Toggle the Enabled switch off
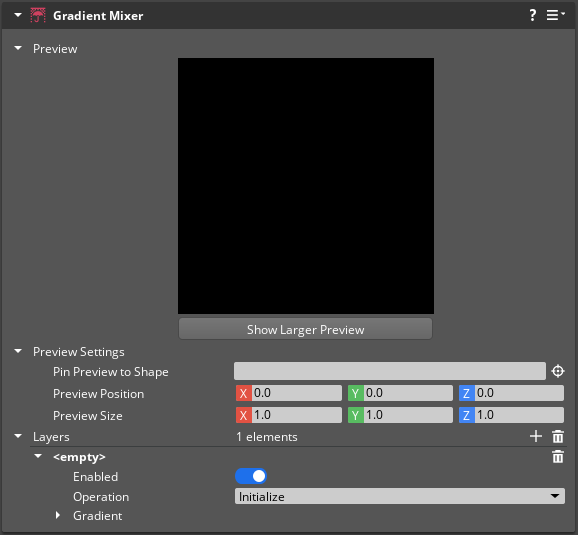Viewport: 578px width, 535px height. (251, 476)
